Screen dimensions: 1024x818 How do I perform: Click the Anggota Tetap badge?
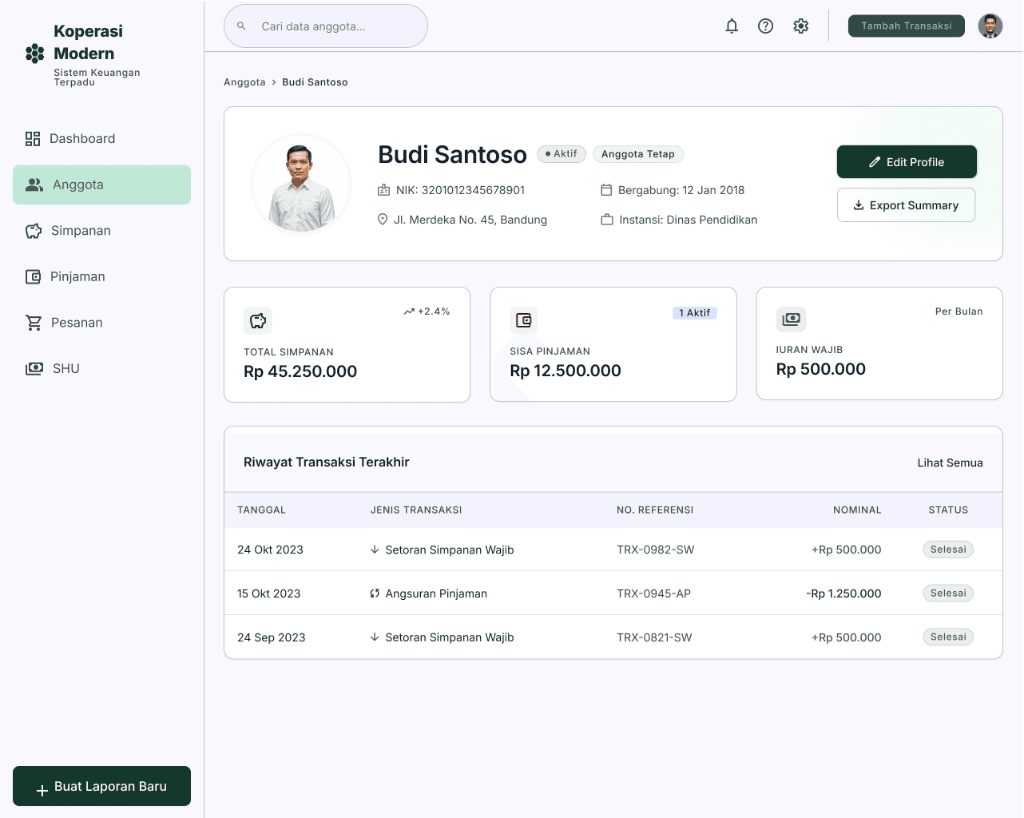click(x=637, y=154)
